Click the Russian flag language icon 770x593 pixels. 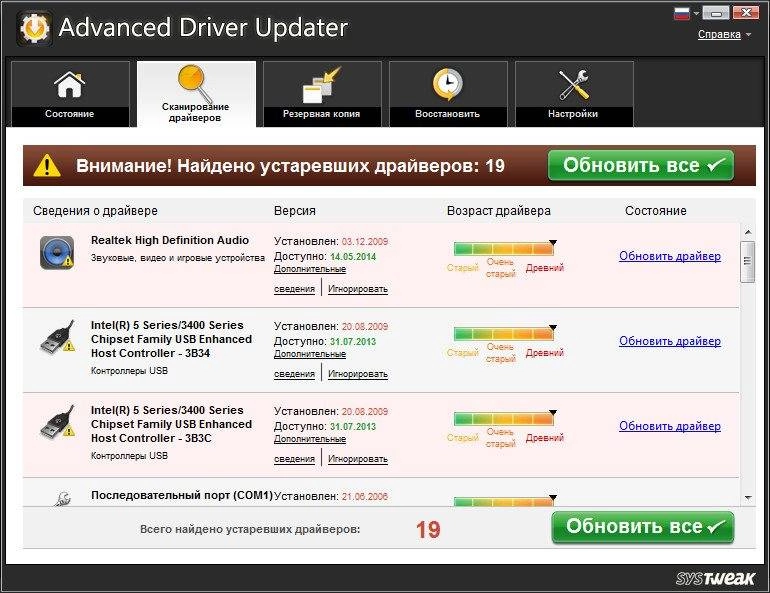(682, 13)
